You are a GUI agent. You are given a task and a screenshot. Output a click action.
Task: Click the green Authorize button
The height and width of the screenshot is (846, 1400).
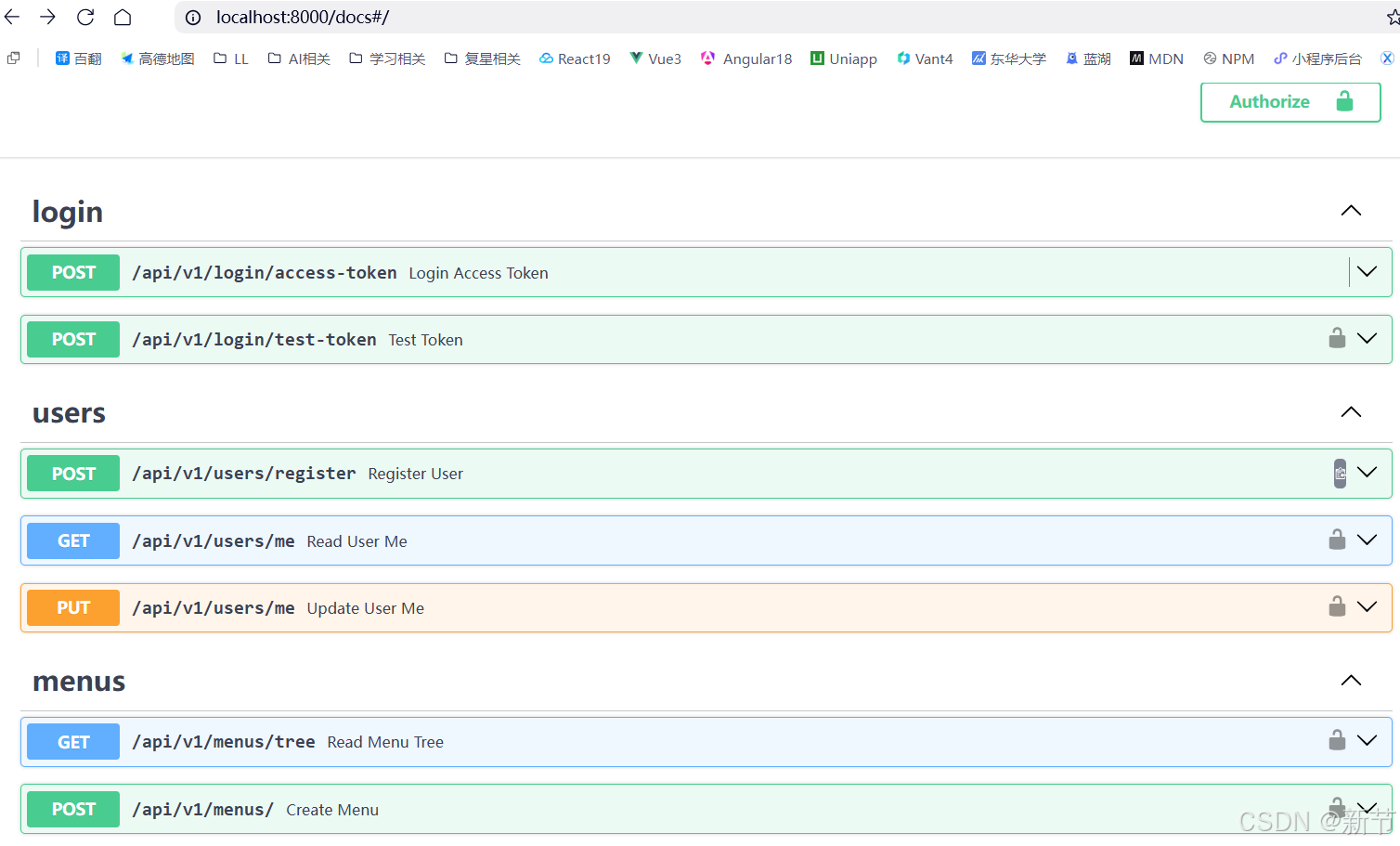tap(1290, 102)
